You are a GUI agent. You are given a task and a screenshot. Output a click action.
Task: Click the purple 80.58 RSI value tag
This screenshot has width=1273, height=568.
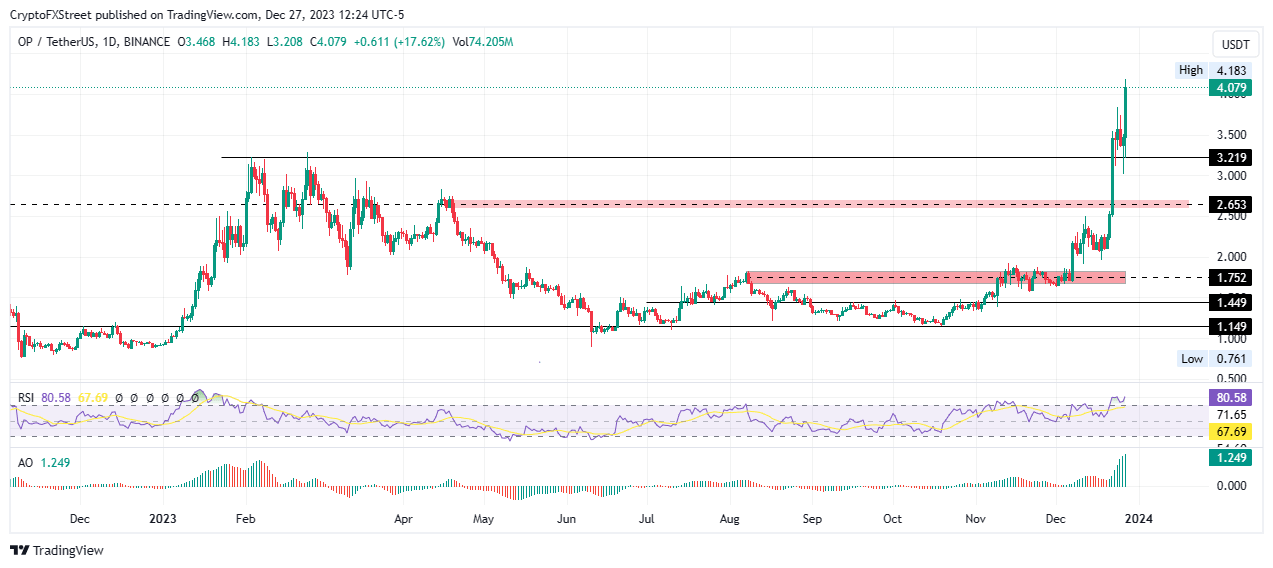[1227, 396]
